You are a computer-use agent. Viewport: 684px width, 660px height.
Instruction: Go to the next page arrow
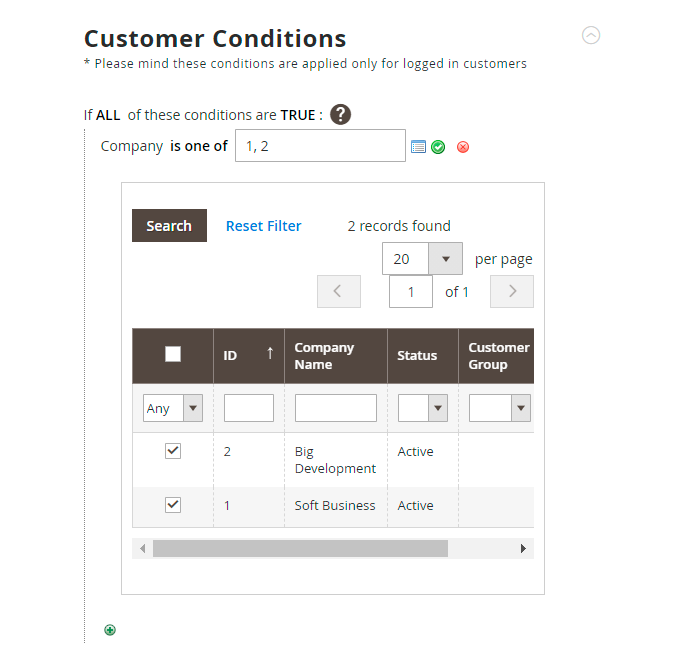pos(512,292)
